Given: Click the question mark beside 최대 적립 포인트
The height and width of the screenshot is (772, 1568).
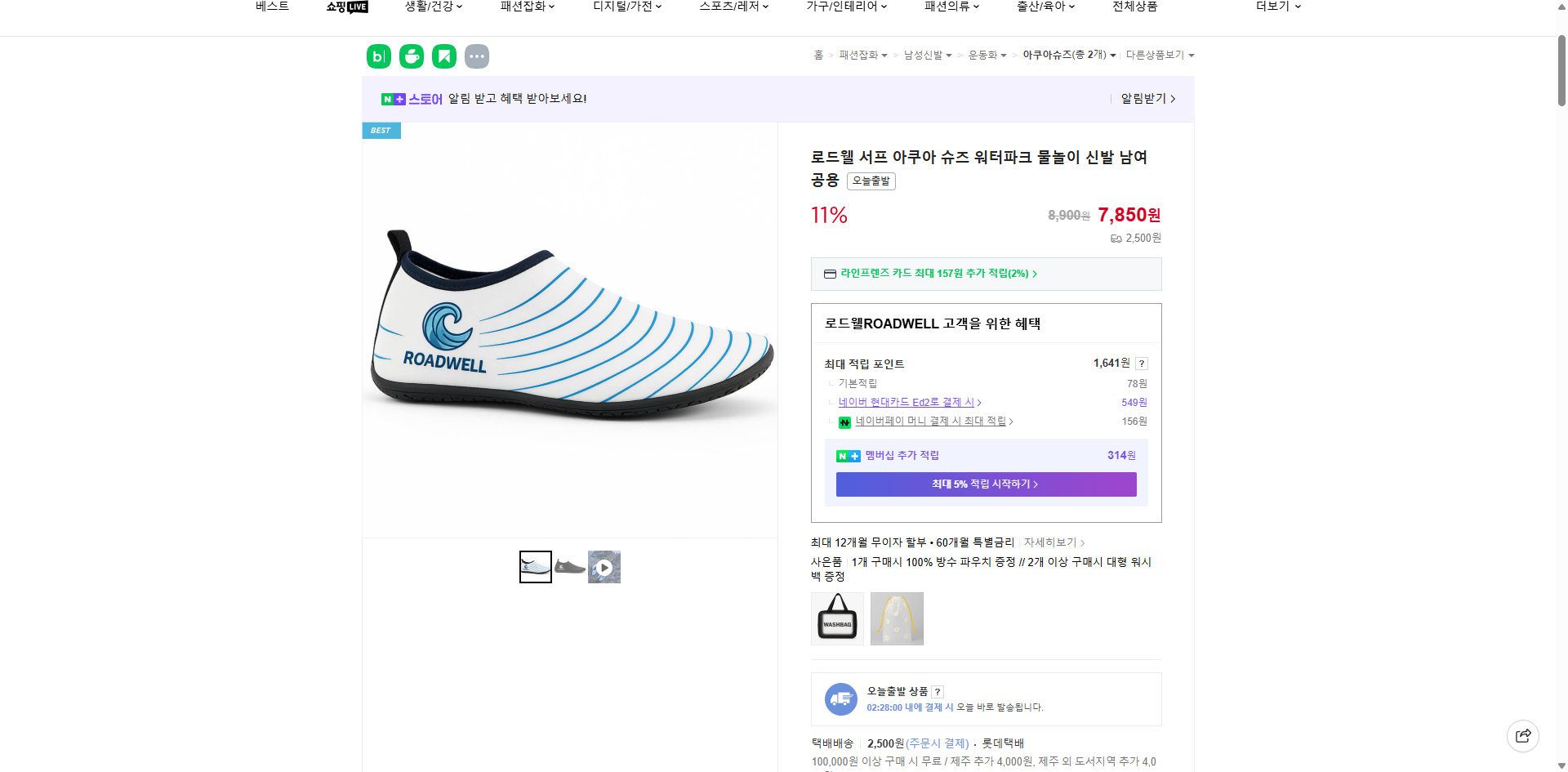Looking at the screenshot, I should click(1141, 364).
